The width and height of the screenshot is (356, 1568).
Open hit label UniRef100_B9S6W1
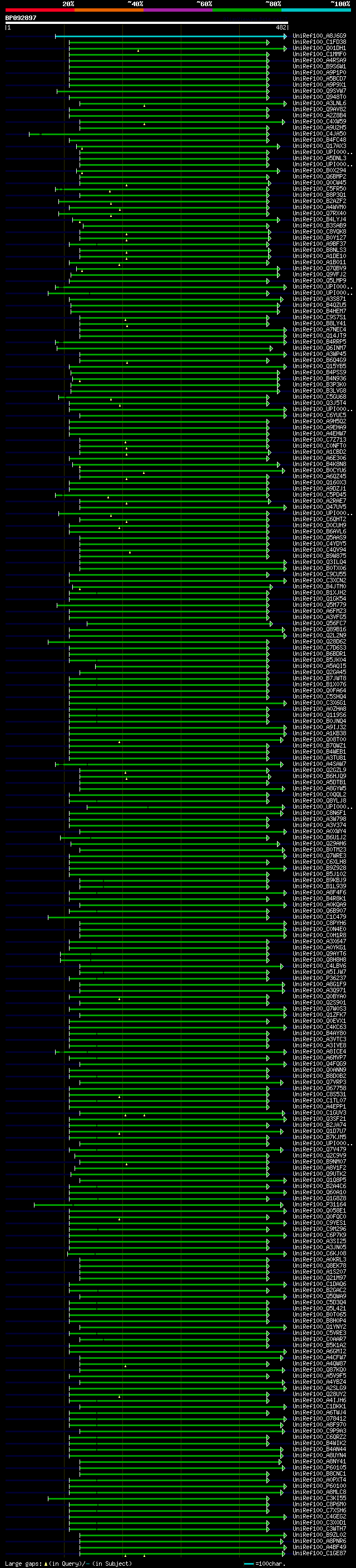click(319, 66)
